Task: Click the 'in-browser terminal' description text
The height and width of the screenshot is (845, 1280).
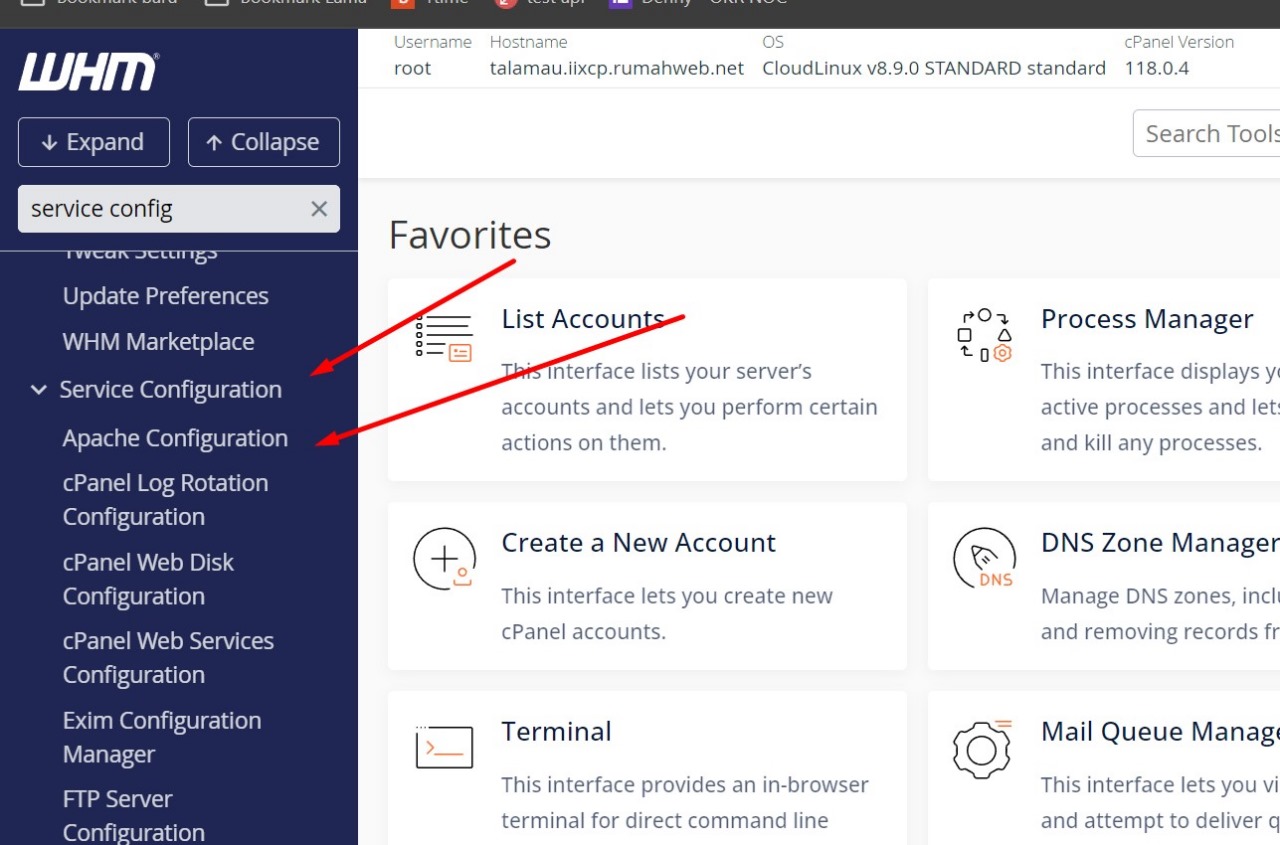Action: click(x=685, y=803)
